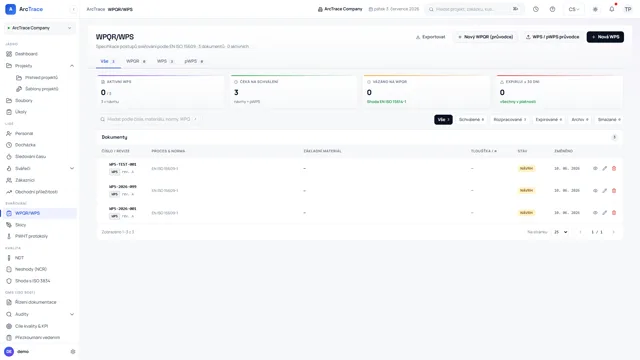Click the Nová WPS button

(605, 37)
